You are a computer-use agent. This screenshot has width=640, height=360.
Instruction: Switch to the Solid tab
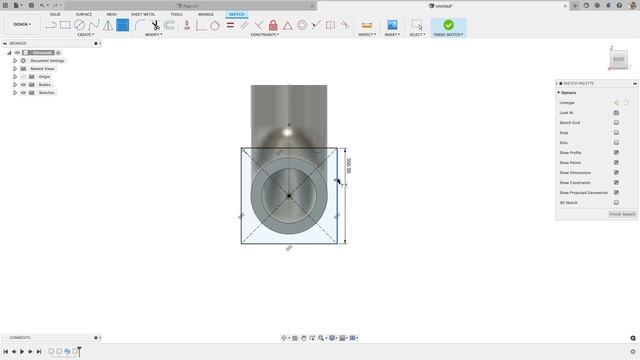[55, 14]
